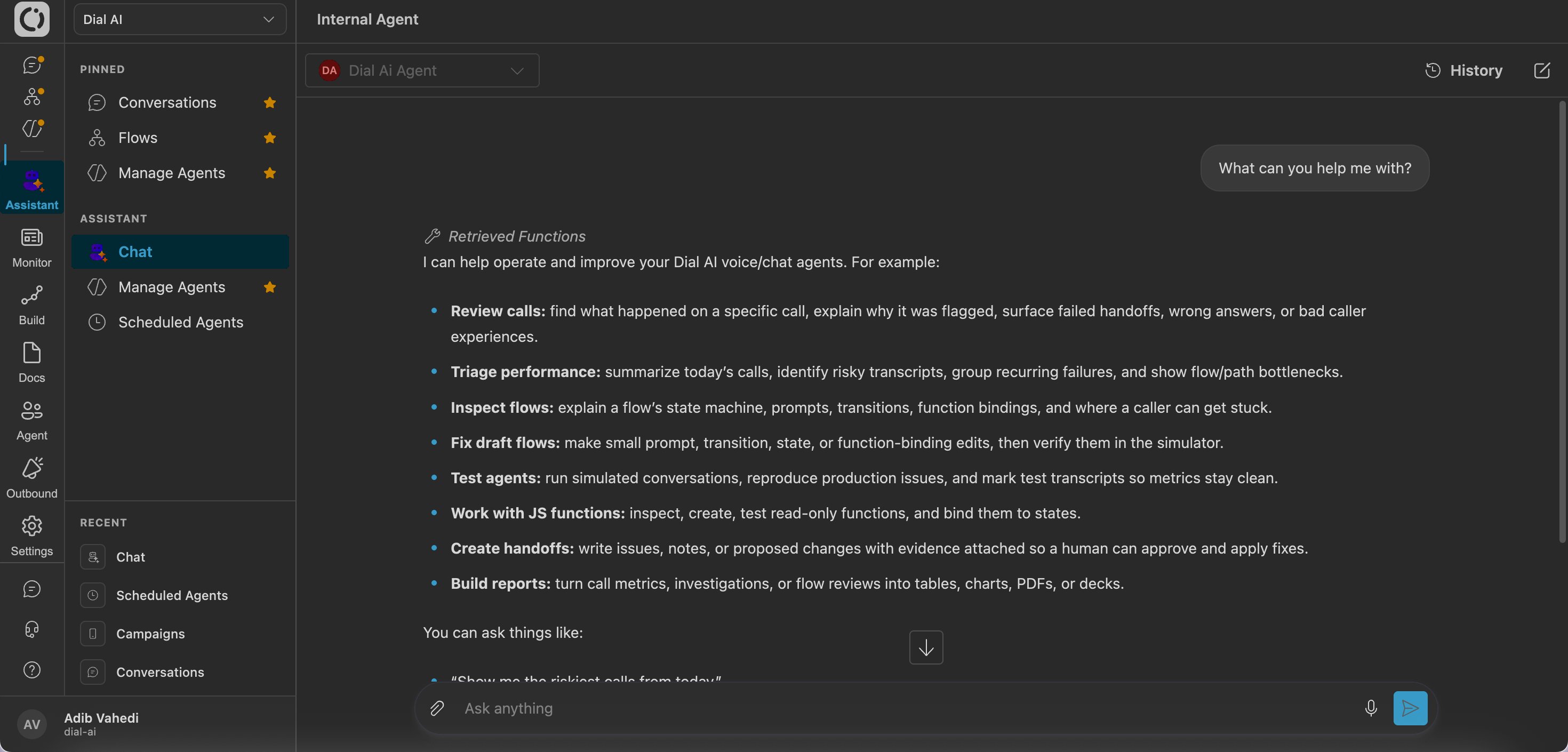1568x752 pixels.
Task: Click the DA agent avatar badge
Action: [329, 70]
